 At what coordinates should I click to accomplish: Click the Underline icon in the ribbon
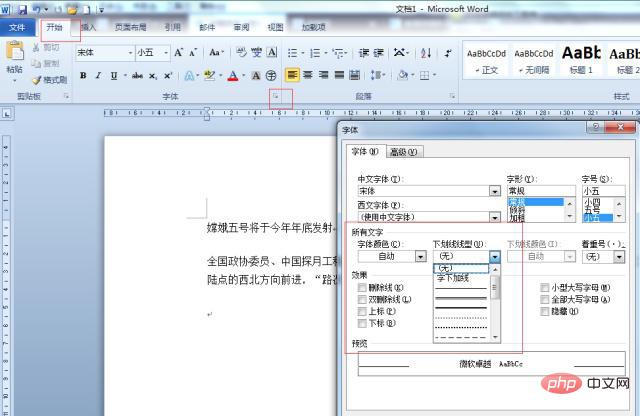[x=113, y=75]
